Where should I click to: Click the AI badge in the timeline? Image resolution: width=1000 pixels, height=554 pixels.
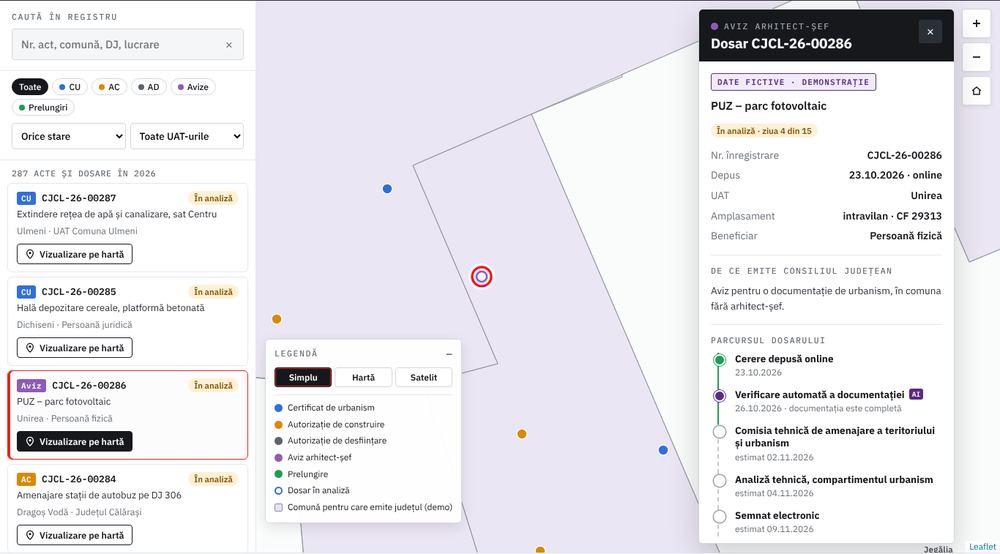coord(916,395)
